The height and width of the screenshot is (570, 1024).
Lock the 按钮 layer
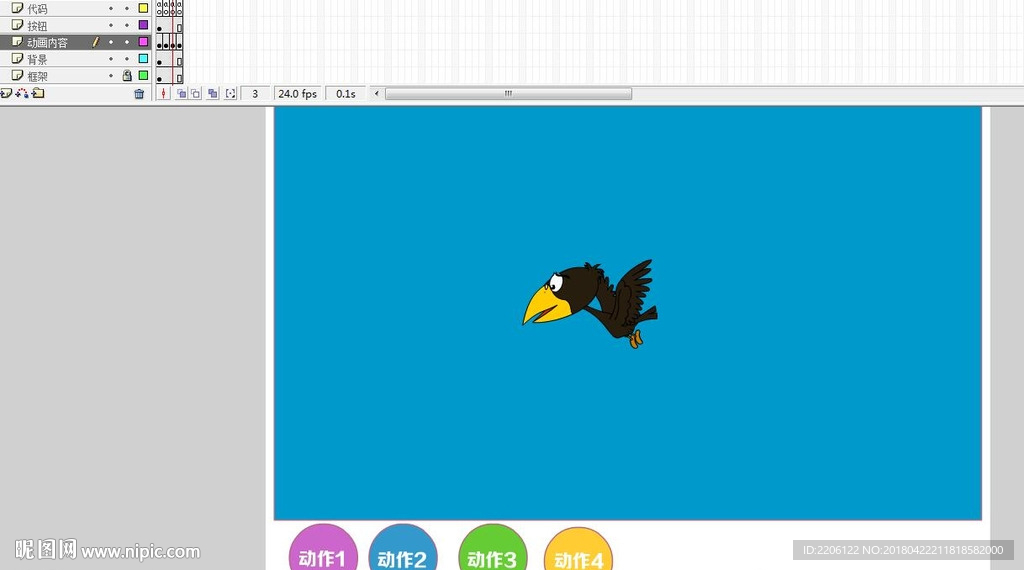(127, 25)
